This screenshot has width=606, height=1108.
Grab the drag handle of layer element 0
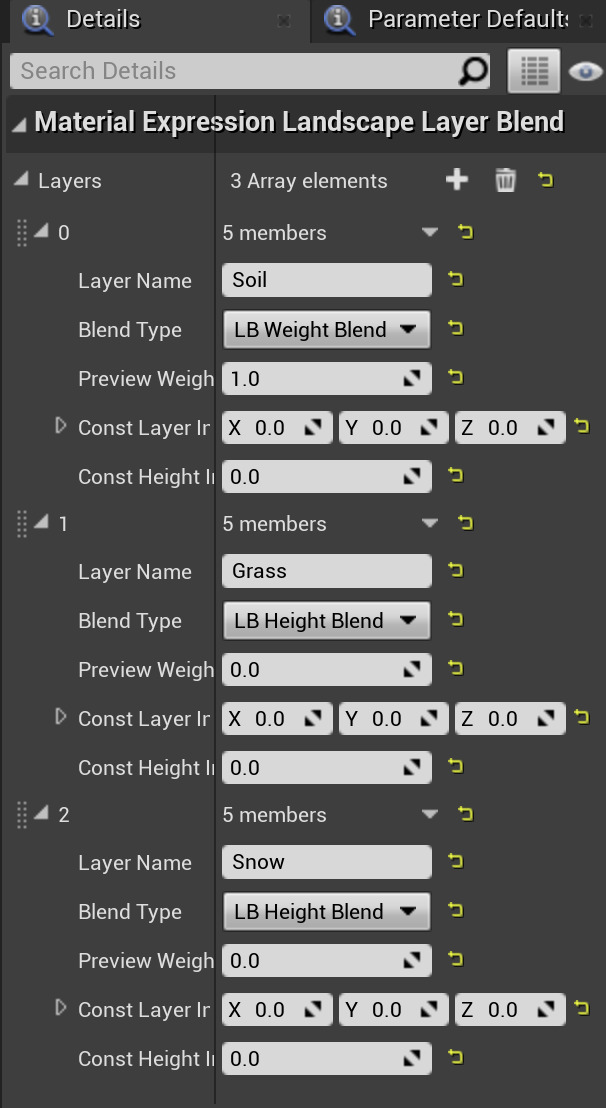pos(22,232)
